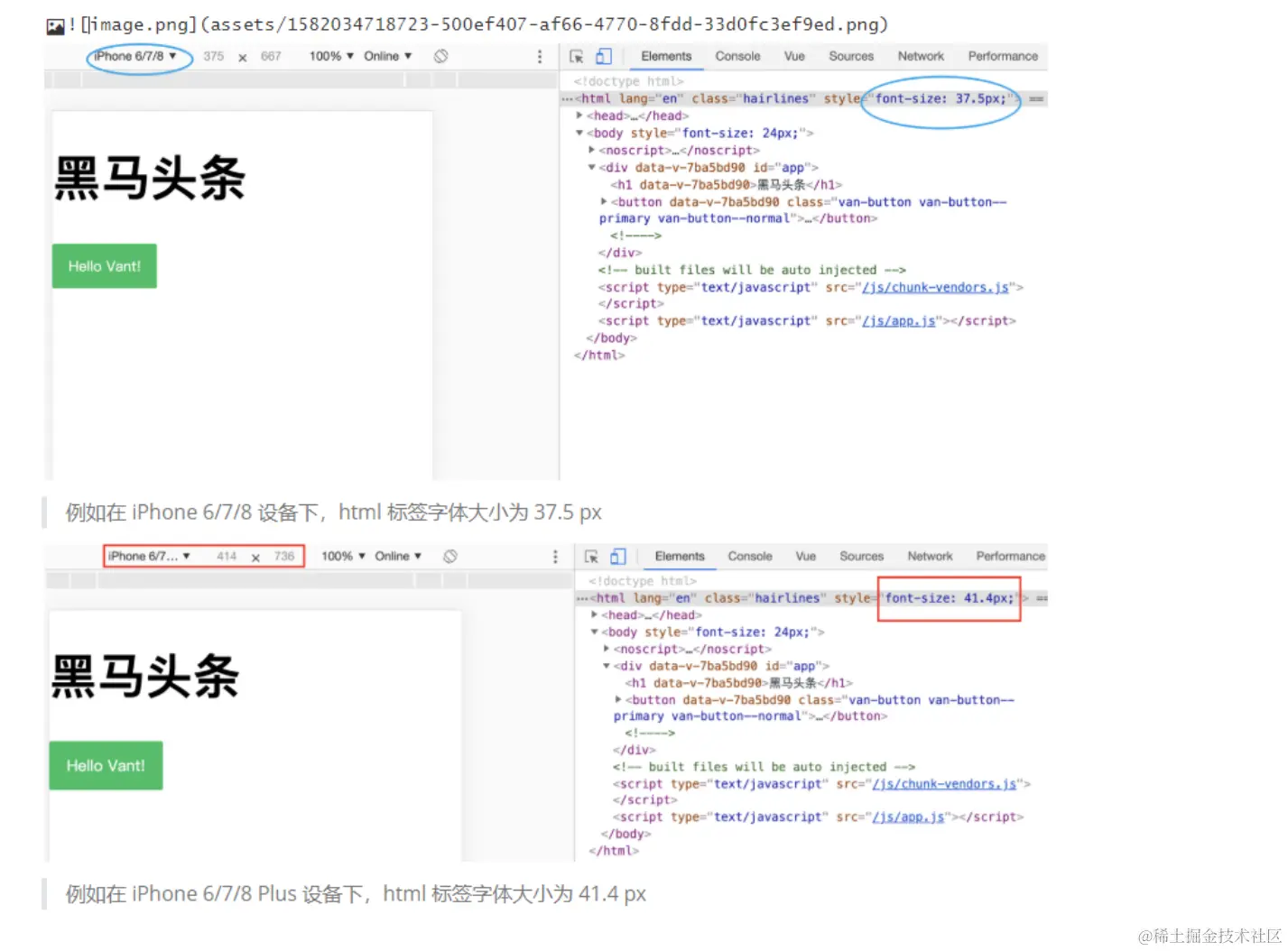Open the iPhone 6/7… device dropdown beside width 414
The width and height of the screenshot is (1288, 951).
click(149, 557)
